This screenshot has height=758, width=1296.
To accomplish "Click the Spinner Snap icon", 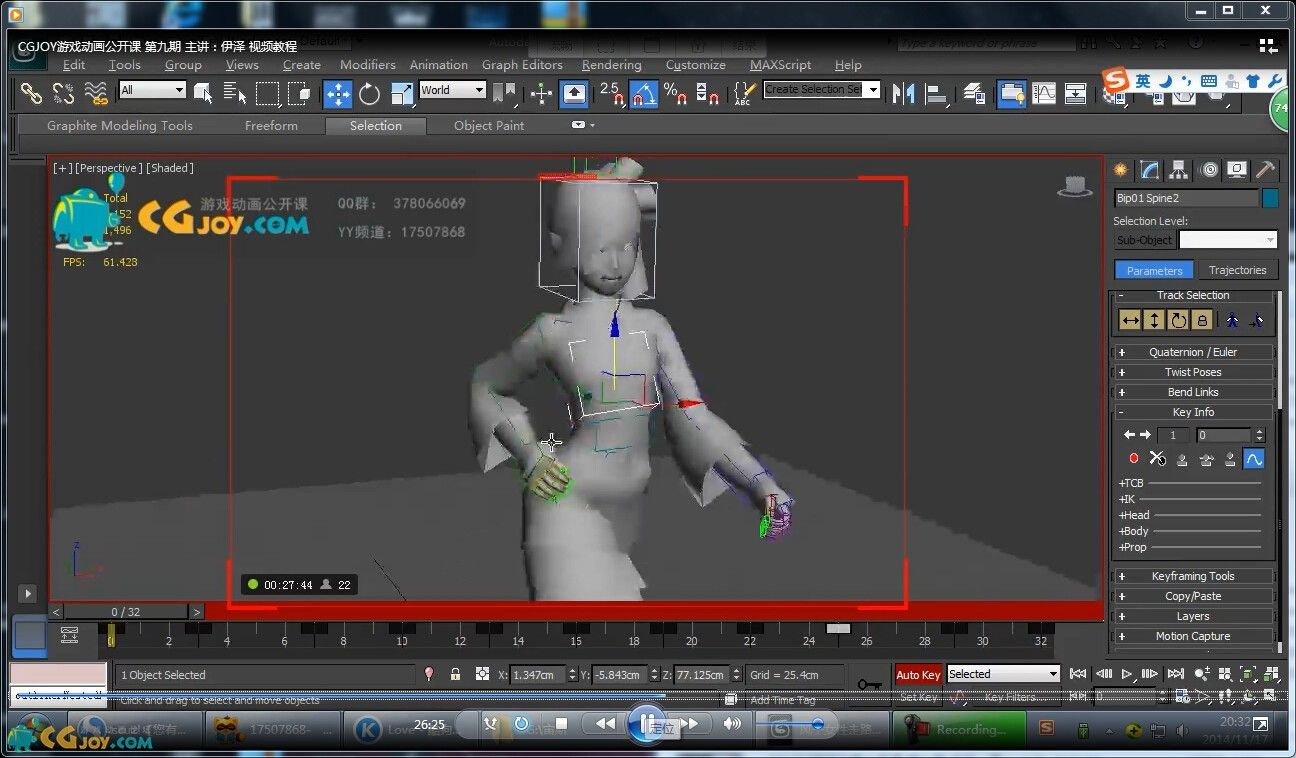I will coord(708,93).
